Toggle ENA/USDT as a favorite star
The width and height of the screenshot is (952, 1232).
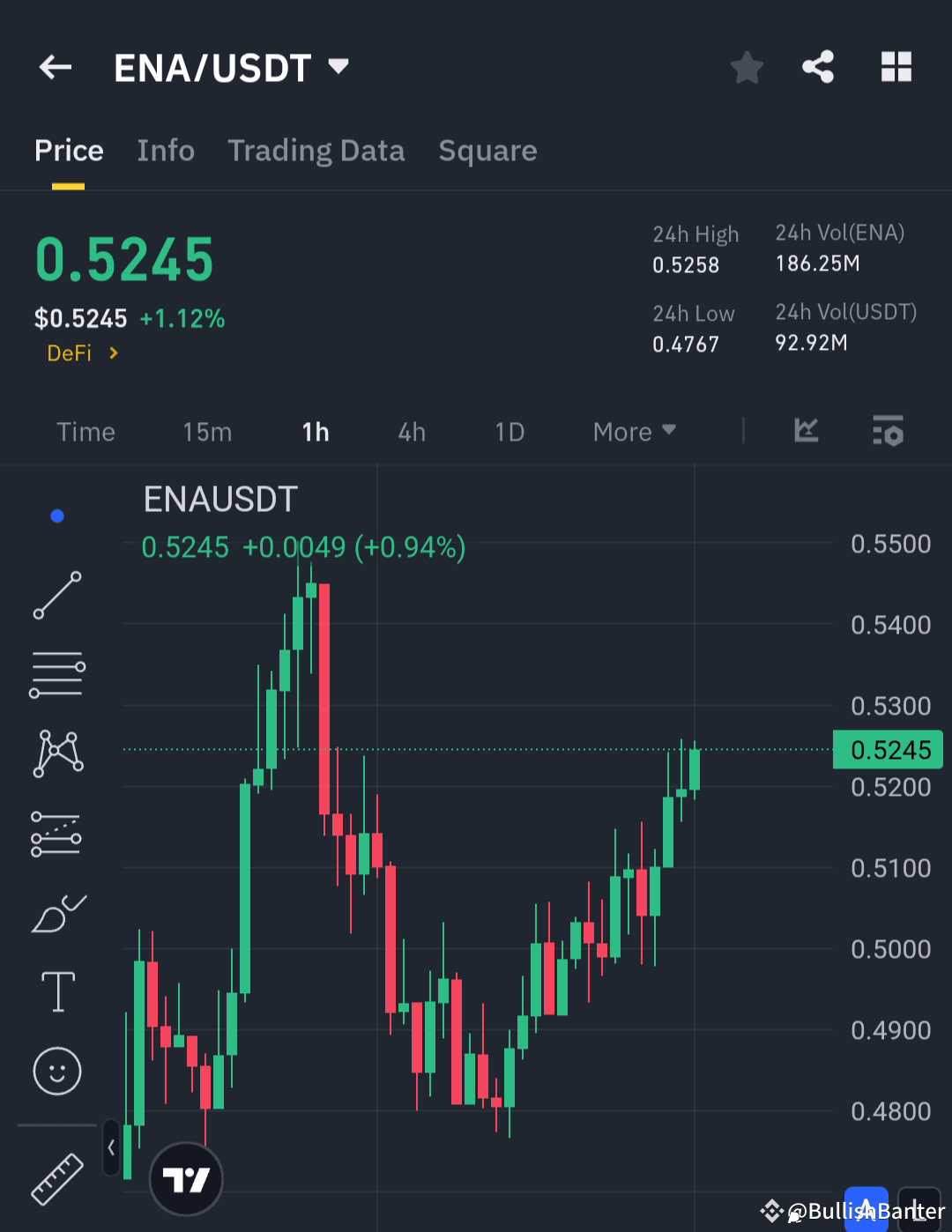pyautogui.click(x=747, y=66)
